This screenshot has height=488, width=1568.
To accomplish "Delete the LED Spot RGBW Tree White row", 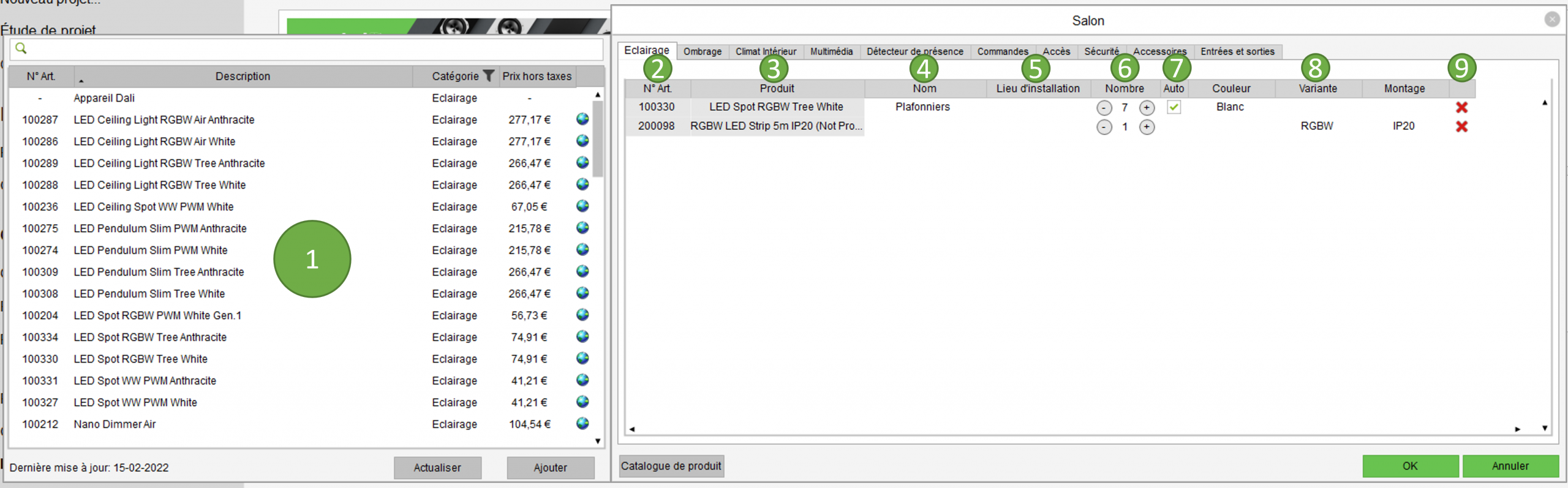I will click(1461, 107).
